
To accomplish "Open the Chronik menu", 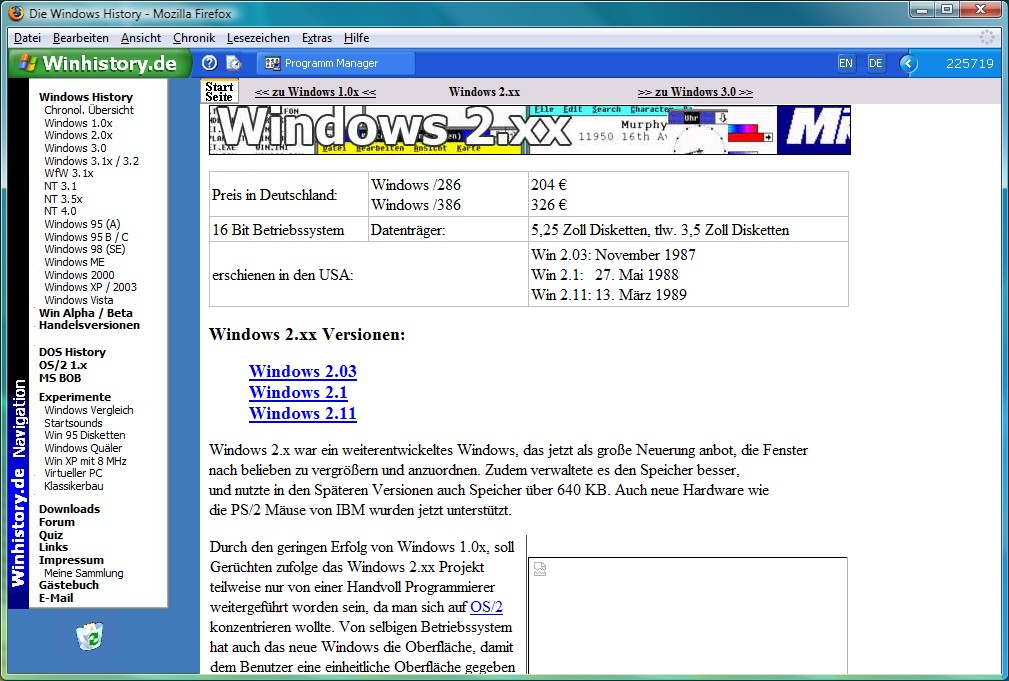I will point(194,38).
